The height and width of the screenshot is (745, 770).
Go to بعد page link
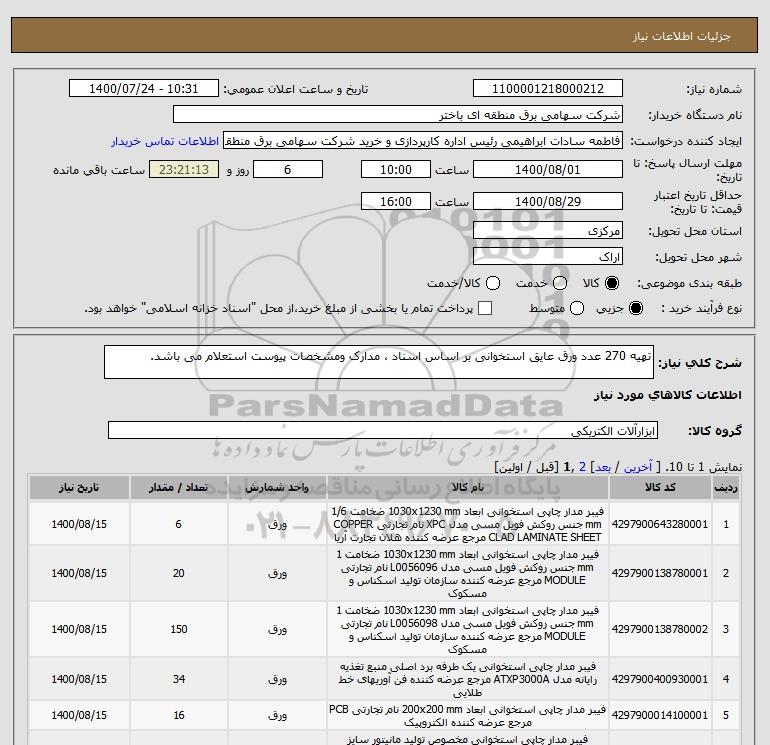point(603,467)
